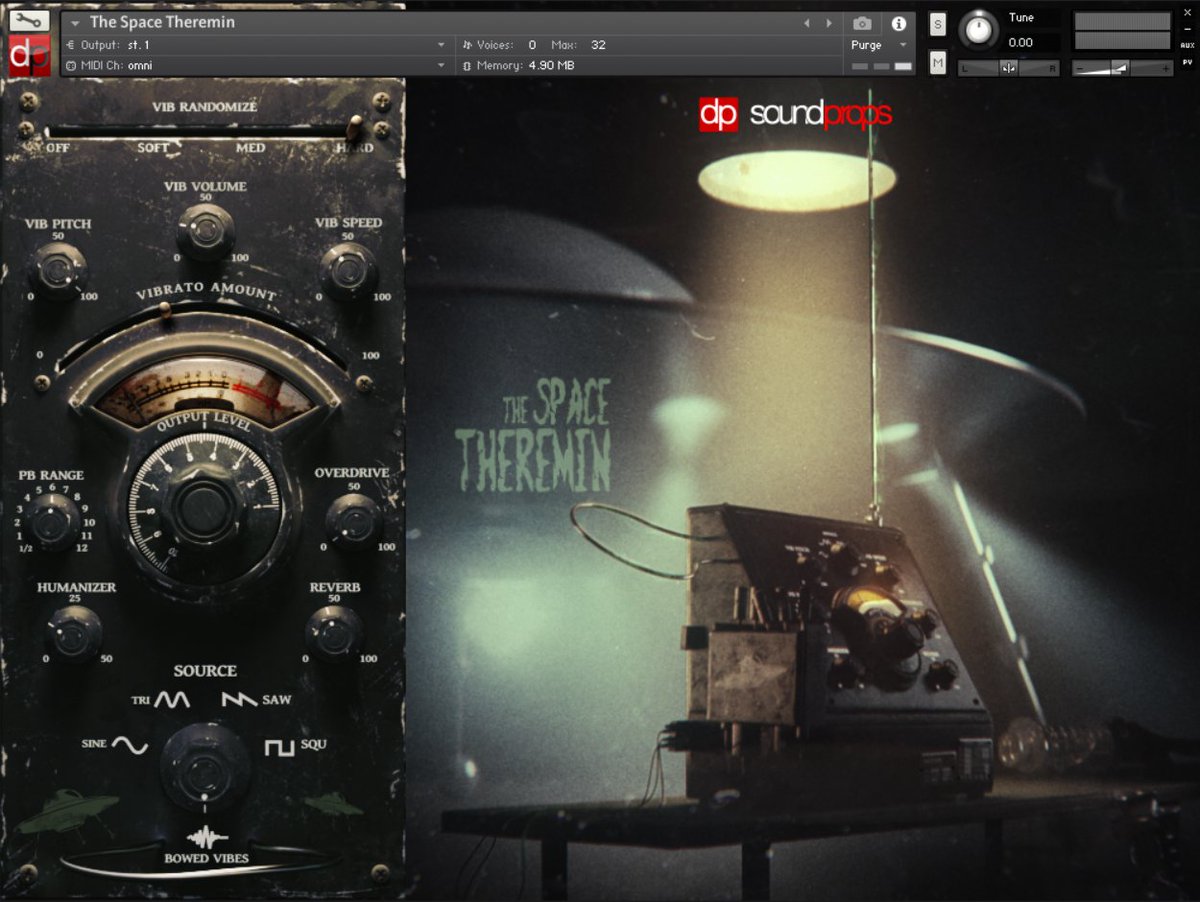Click the Humanizer knob

(74, 632)
